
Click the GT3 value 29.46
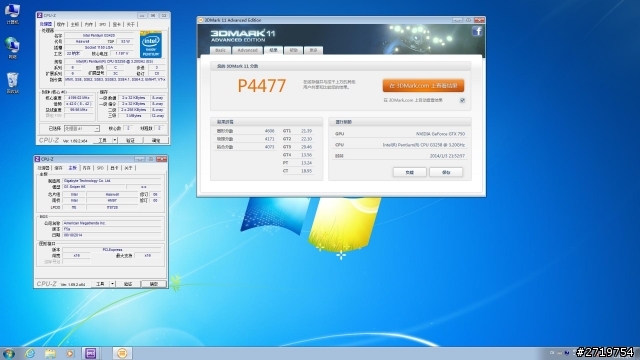[307, 147]
